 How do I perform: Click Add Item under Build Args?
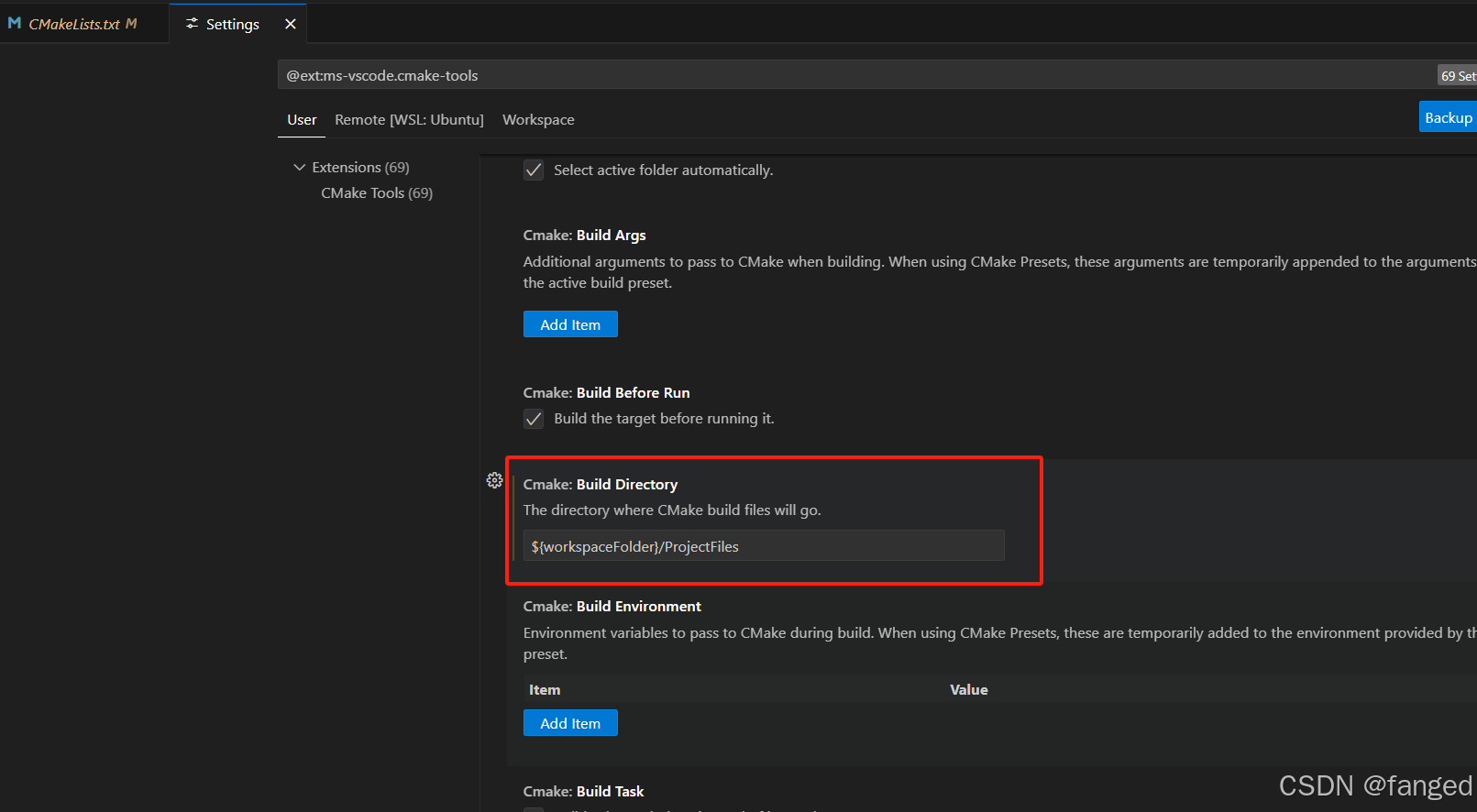coord(570,324)
